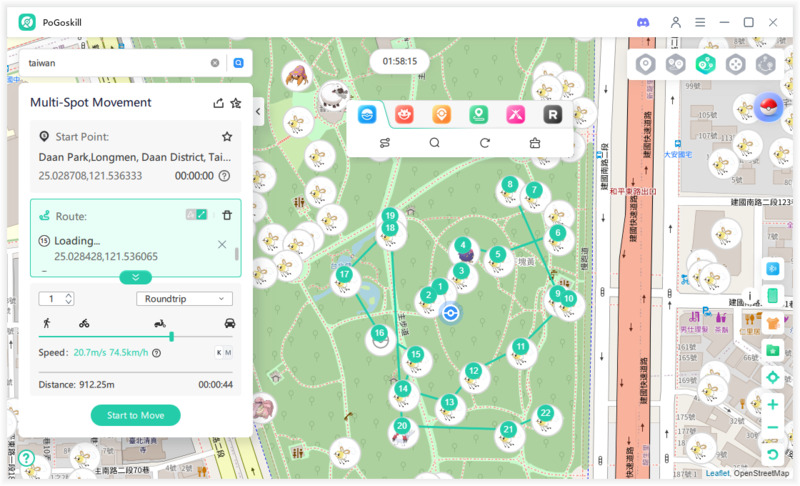Click the spider Pokemon map thumbnail
Viewport: 800px width, 486px height.
(x=296, y=75)
